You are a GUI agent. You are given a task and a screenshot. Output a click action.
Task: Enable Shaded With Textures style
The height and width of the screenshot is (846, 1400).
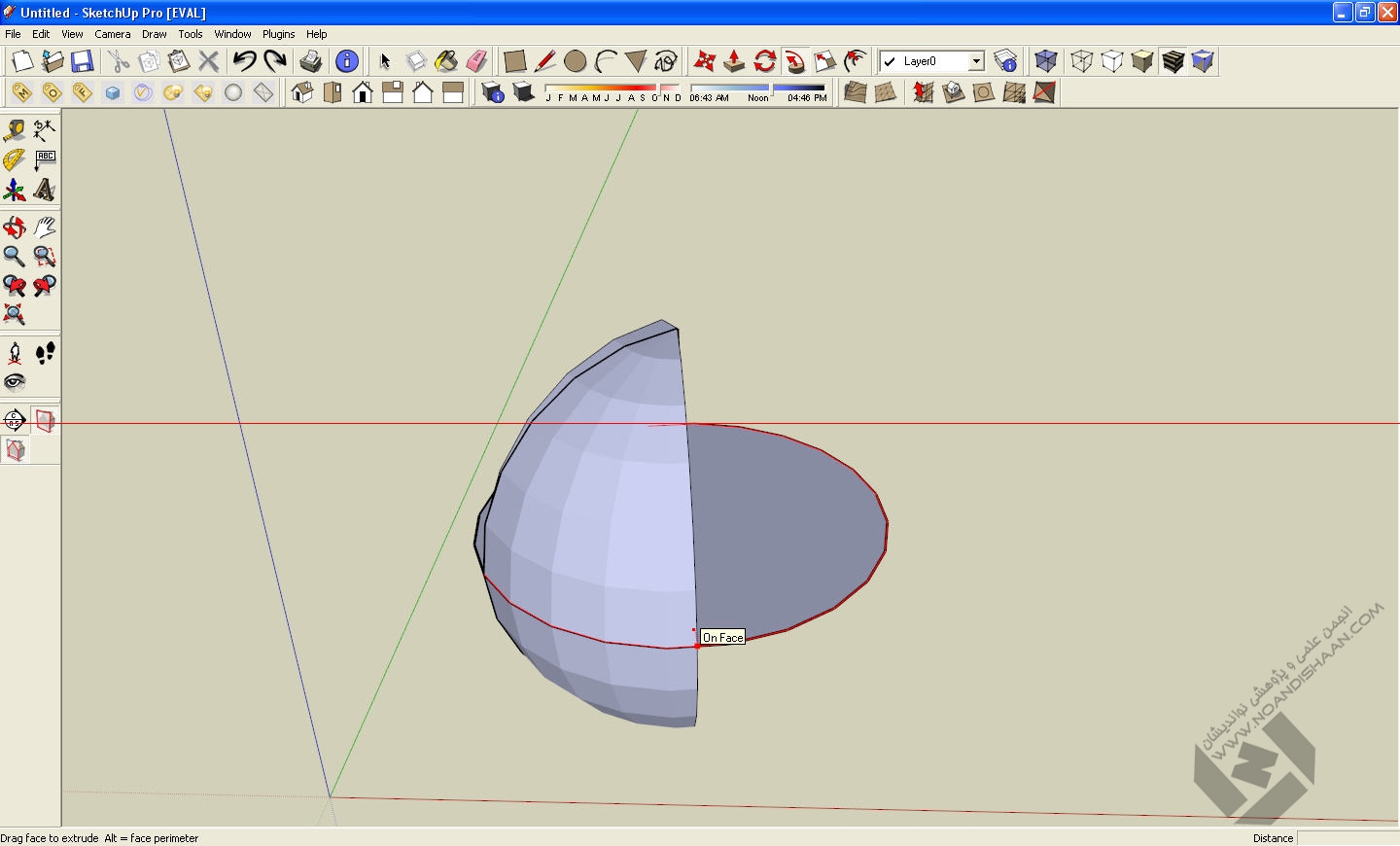pos(1172,61)
